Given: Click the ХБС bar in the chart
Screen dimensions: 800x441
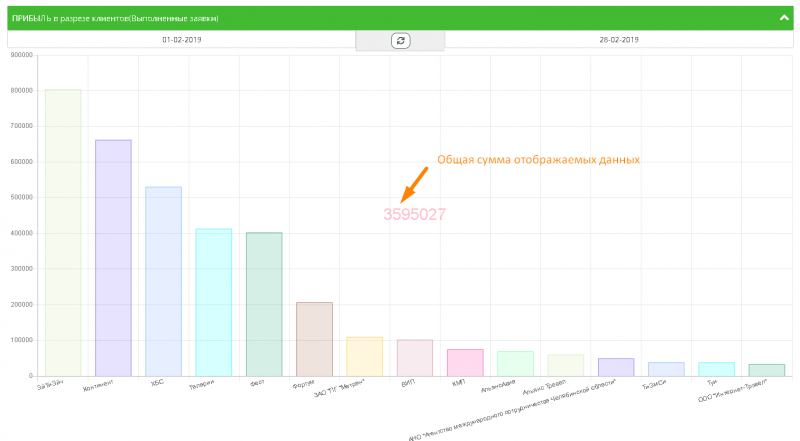Looking at the screenshot, I should (x=163, y=281).
